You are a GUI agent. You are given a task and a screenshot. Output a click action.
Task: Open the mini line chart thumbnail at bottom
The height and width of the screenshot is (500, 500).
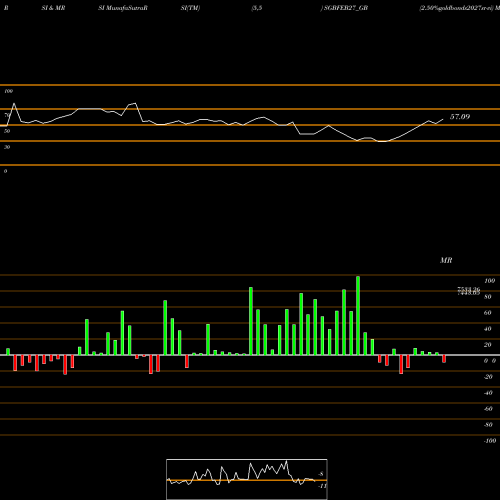coord(247,479)
